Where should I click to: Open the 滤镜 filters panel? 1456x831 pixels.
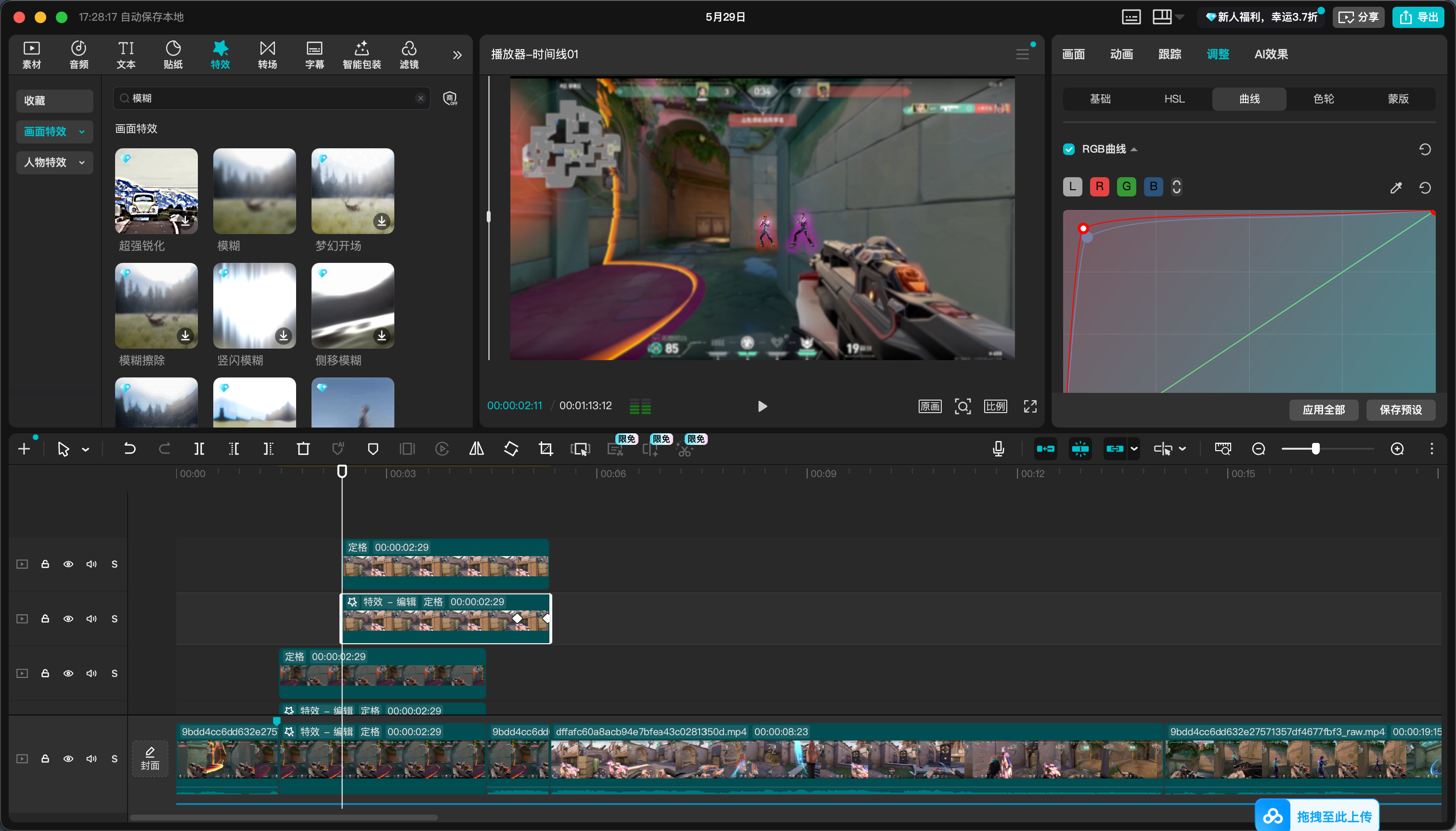tap(409, 55)
